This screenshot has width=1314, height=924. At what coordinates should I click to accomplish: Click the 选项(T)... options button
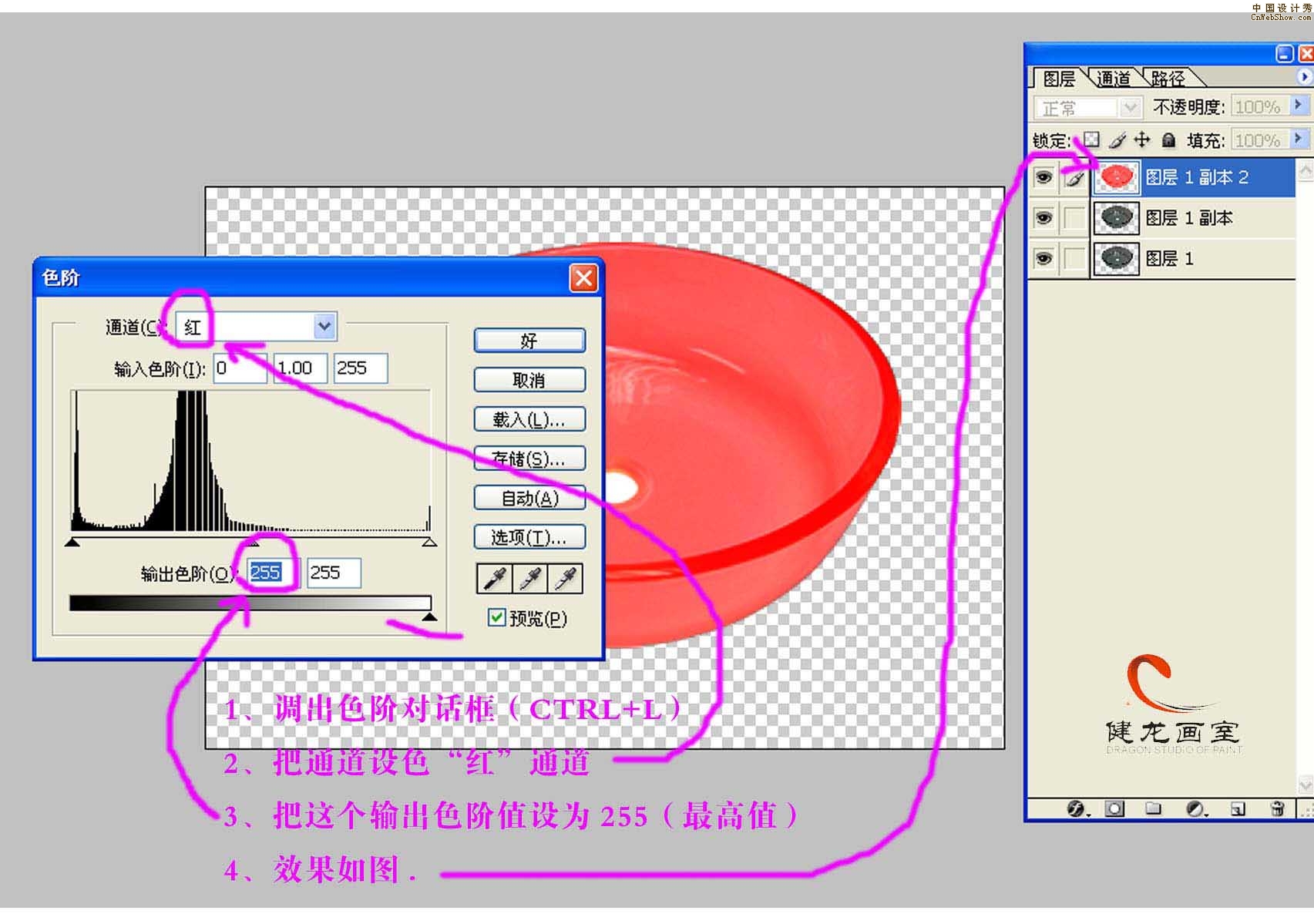click(x=529, y=537)
